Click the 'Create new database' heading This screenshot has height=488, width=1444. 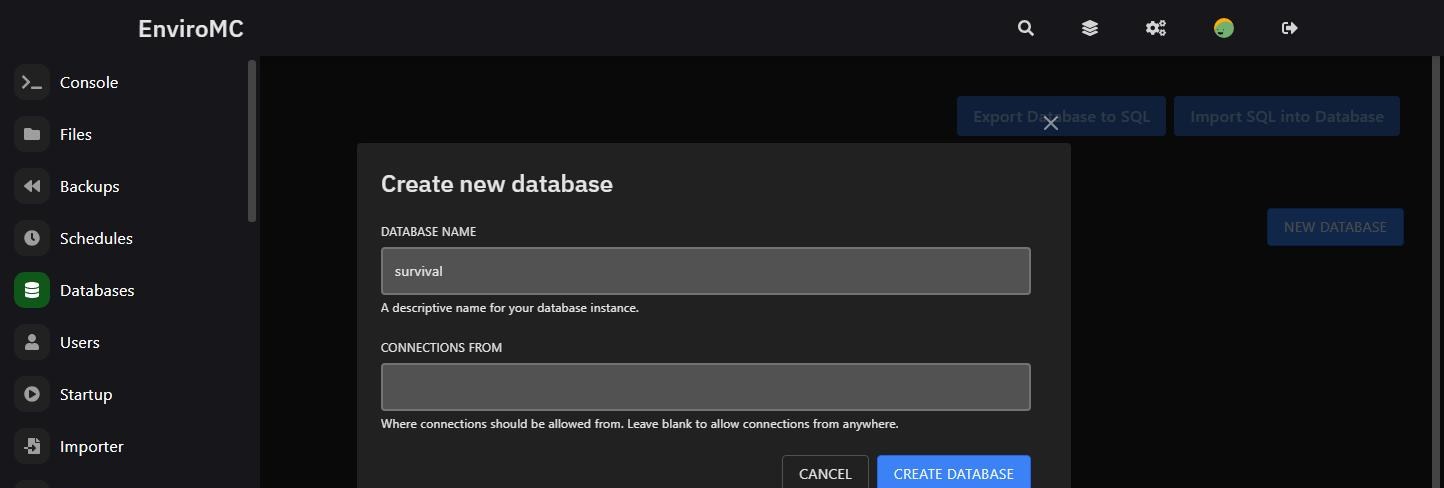click(x=497, y=184)
